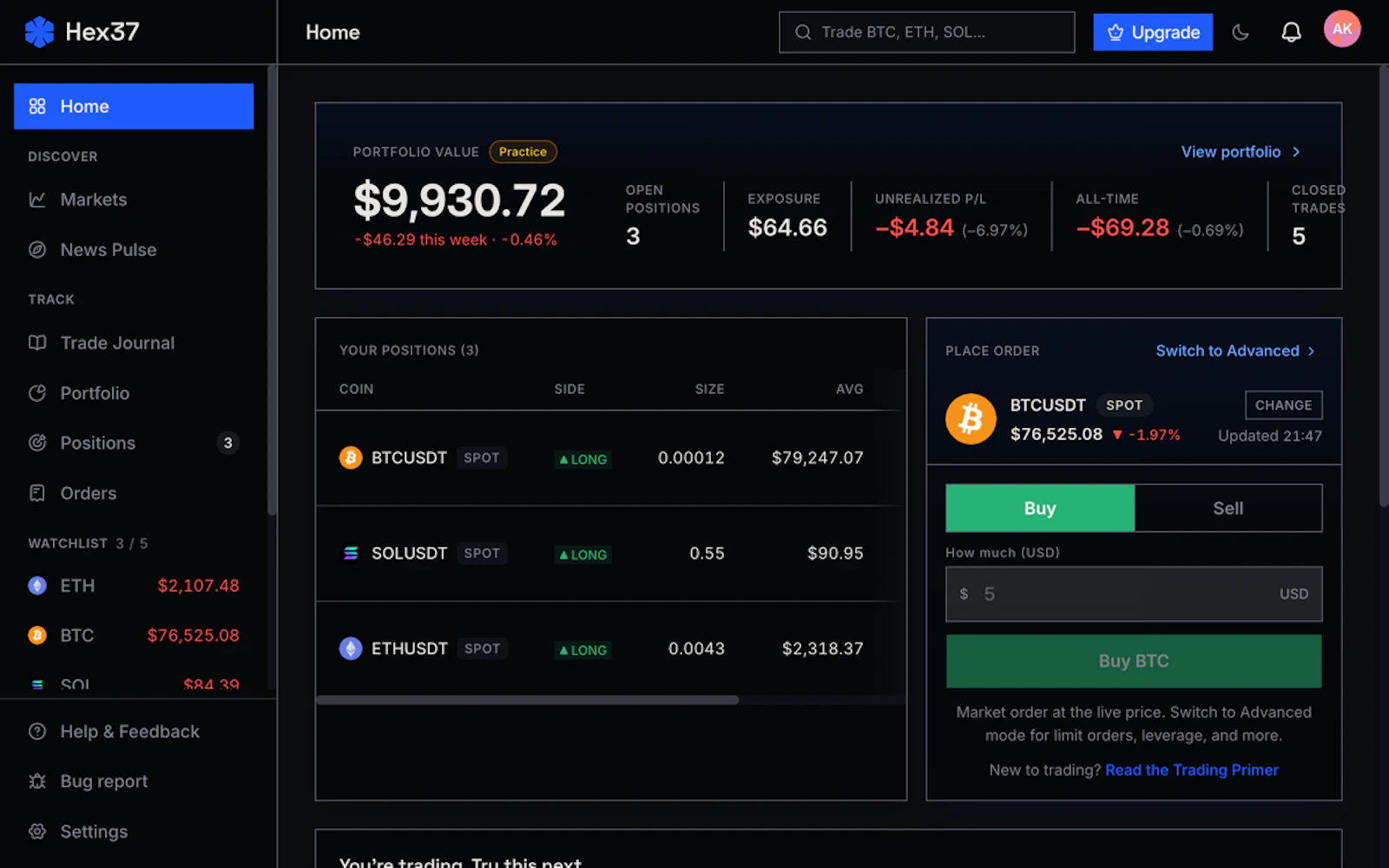The image size is (1389, 868).
Task: Go to News Pulse
Action: click(134, 250)
